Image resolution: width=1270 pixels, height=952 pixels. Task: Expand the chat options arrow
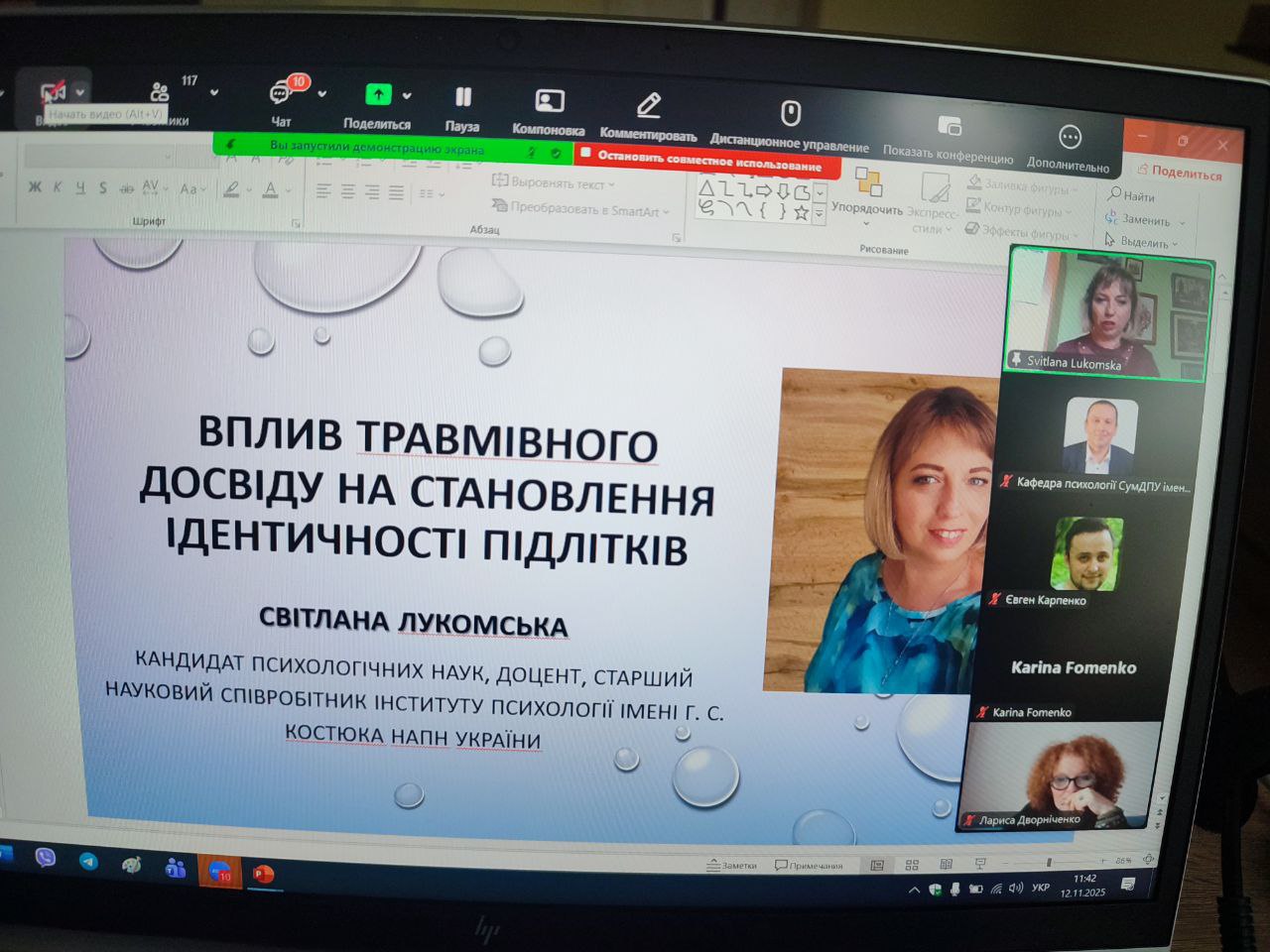(x=322, y=95)
